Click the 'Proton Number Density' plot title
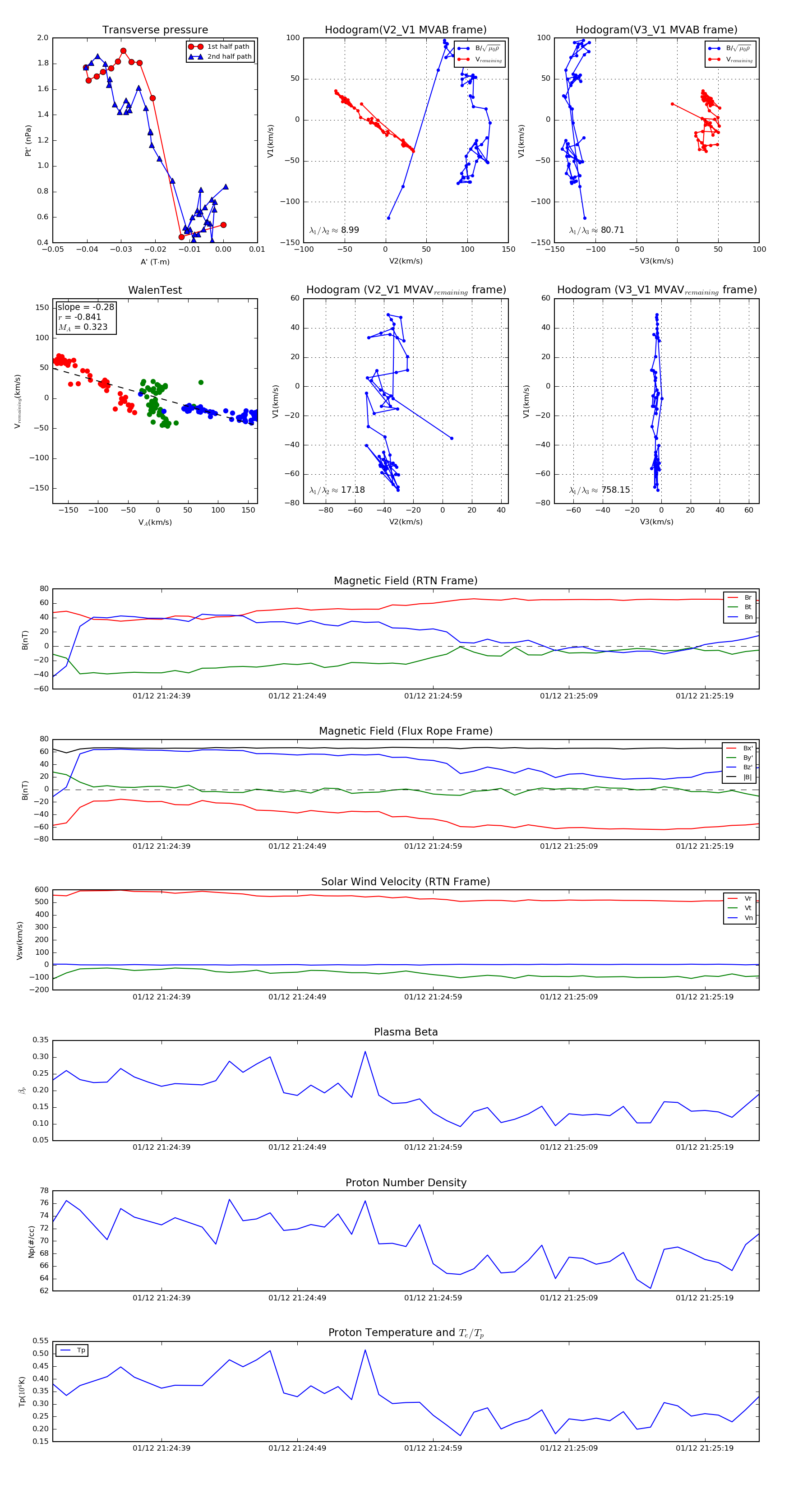Image resolution: width=812 pixels, height=1489 pixels. click(406, 1183)
